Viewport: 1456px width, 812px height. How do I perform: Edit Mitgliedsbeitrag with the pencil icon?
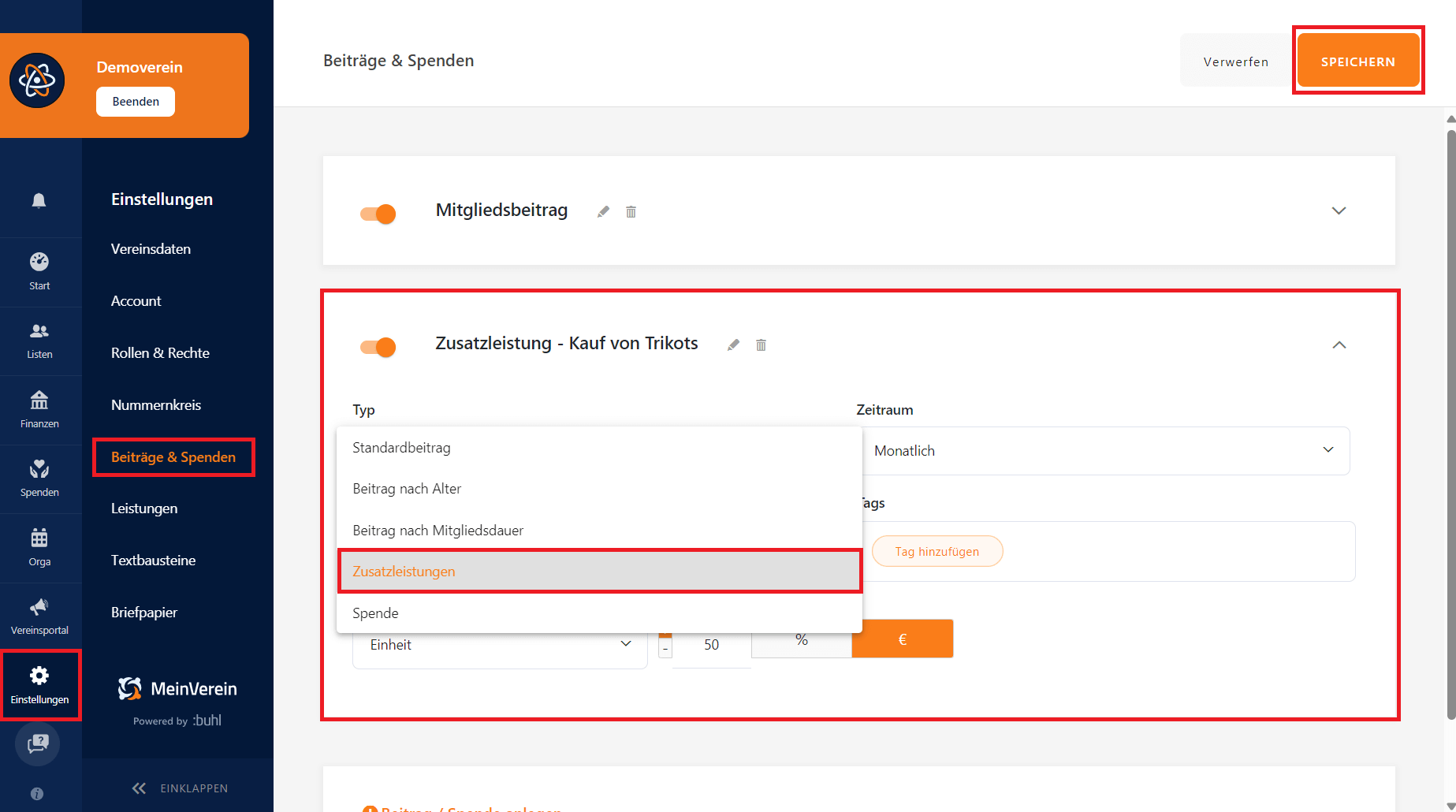(603, 211)
